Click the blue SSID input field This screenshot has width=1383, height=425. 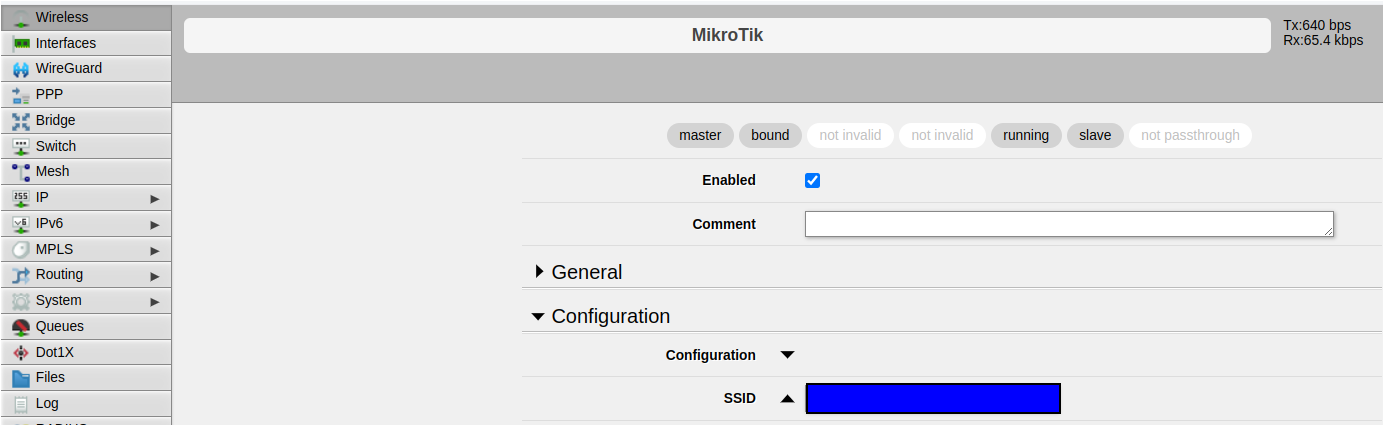click(x=932, y=398)
